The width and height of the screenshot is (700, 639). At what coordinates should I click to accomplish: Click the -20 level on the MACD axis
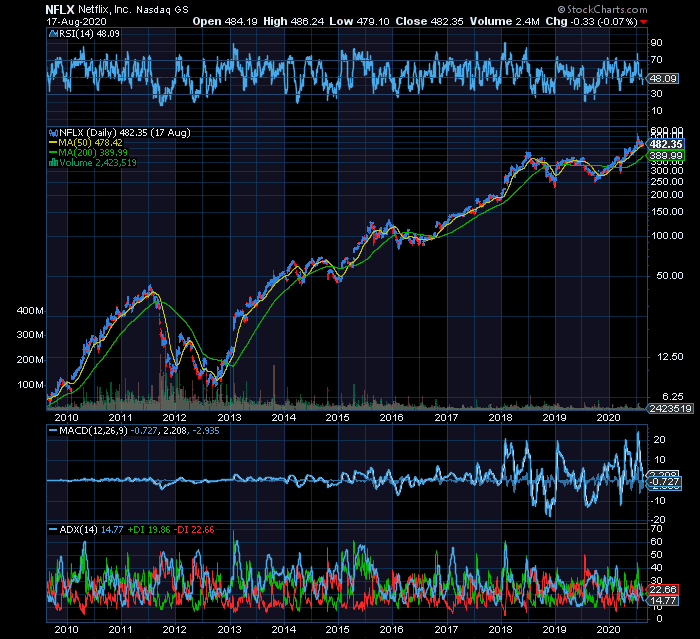click(x=658, y=520)
